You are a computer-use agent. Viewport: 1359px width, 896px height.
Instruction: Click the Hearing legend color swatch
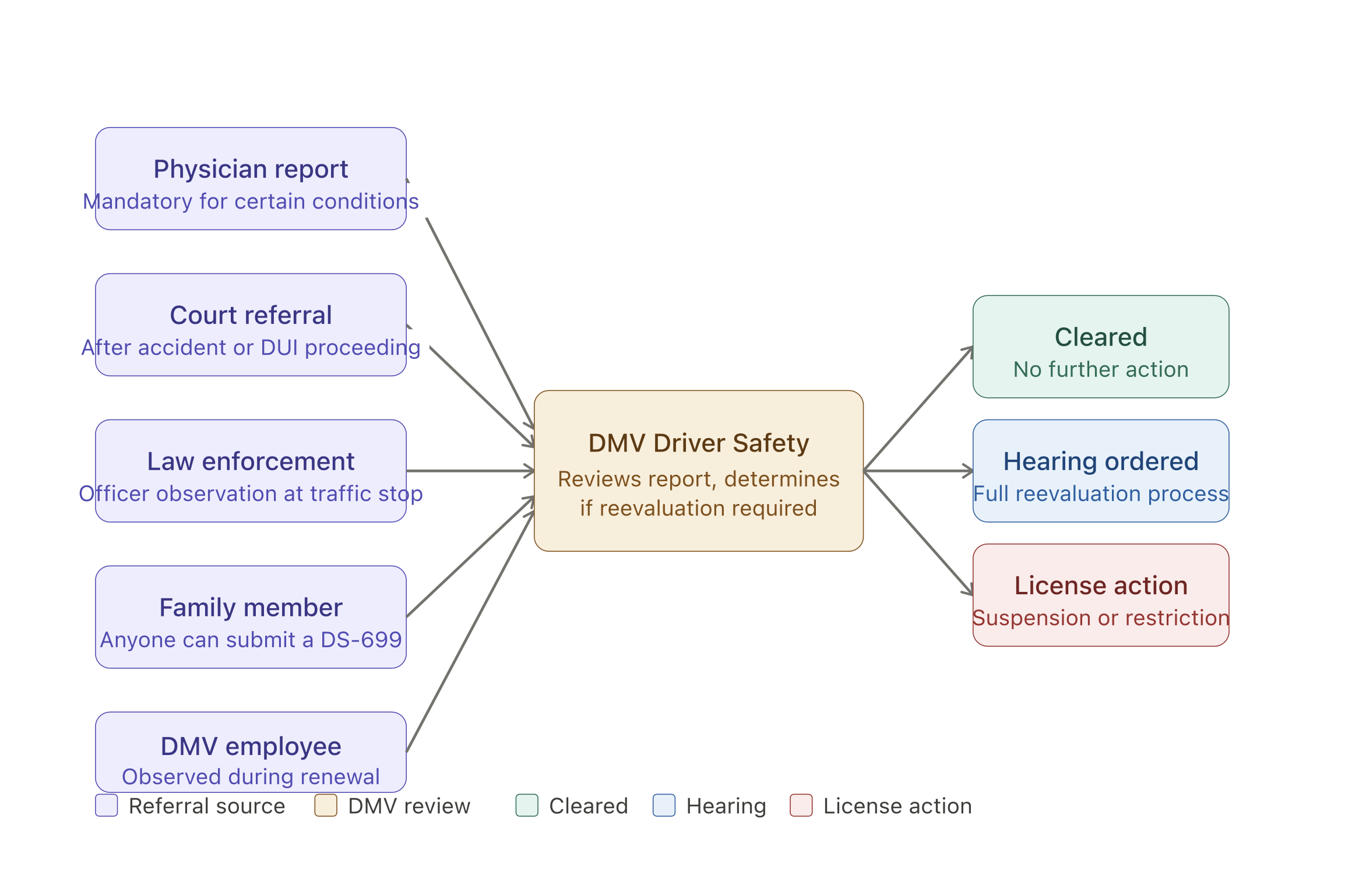(664, 805)
